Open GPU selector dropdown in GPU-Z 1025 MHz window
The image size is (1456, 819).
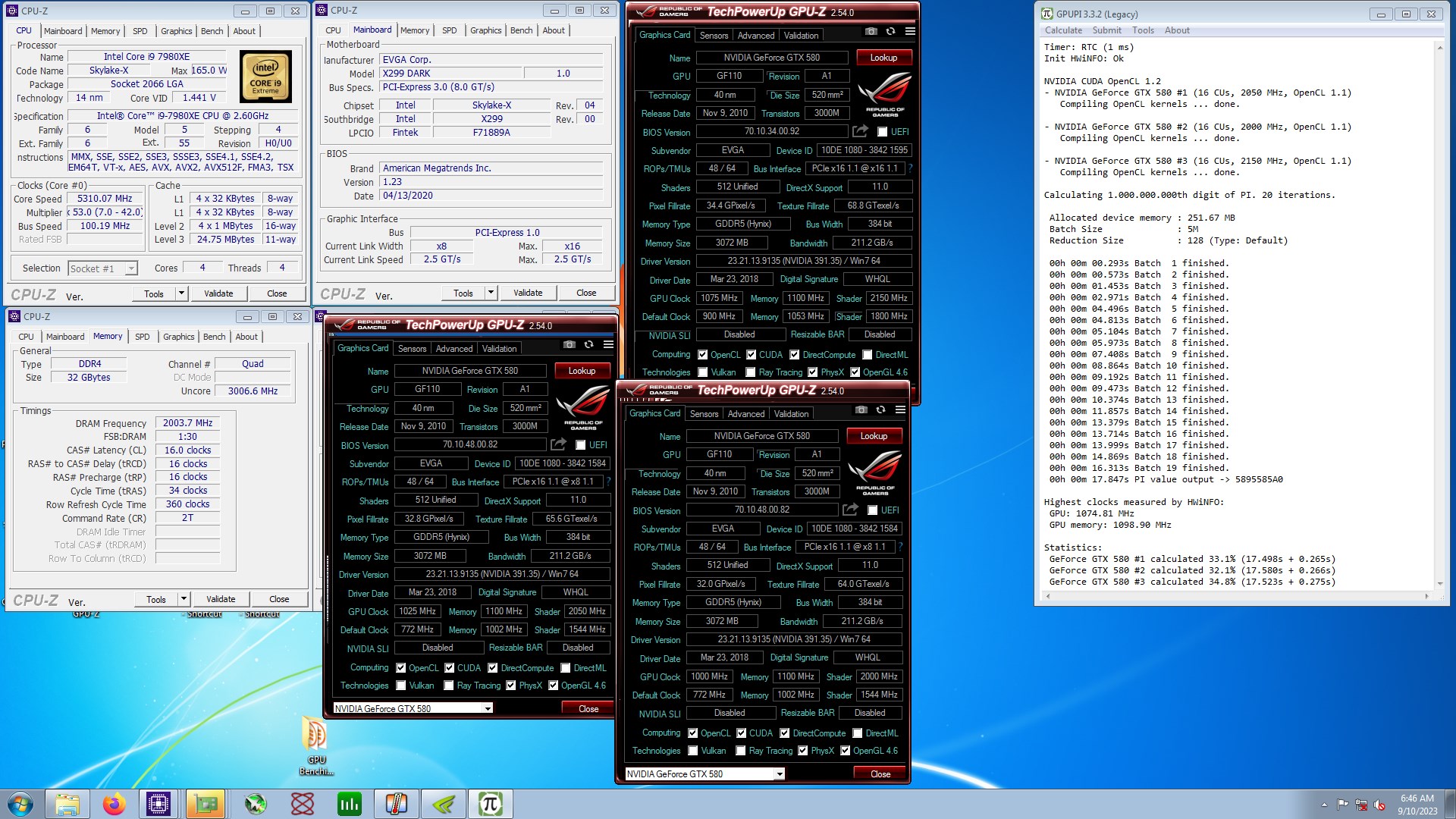(x=488, y=708)
